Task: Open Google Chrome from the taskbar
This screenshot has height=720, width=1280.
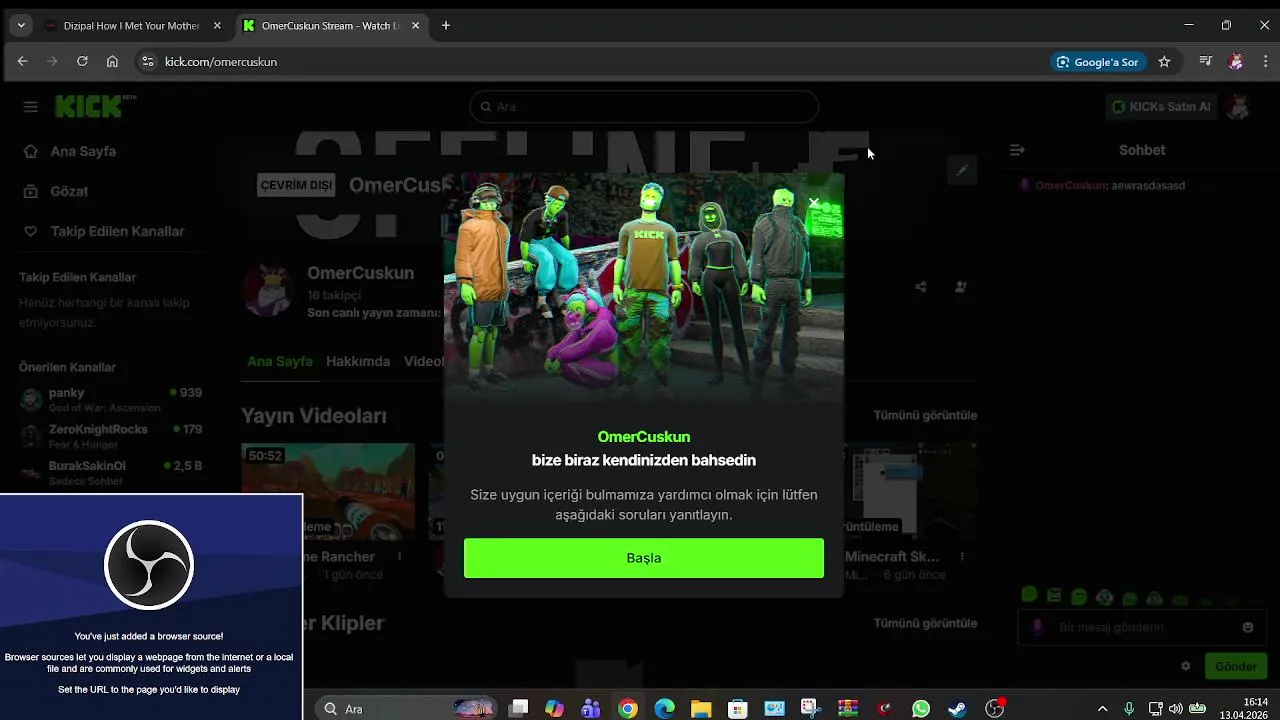Action: [x=628, y=708]
